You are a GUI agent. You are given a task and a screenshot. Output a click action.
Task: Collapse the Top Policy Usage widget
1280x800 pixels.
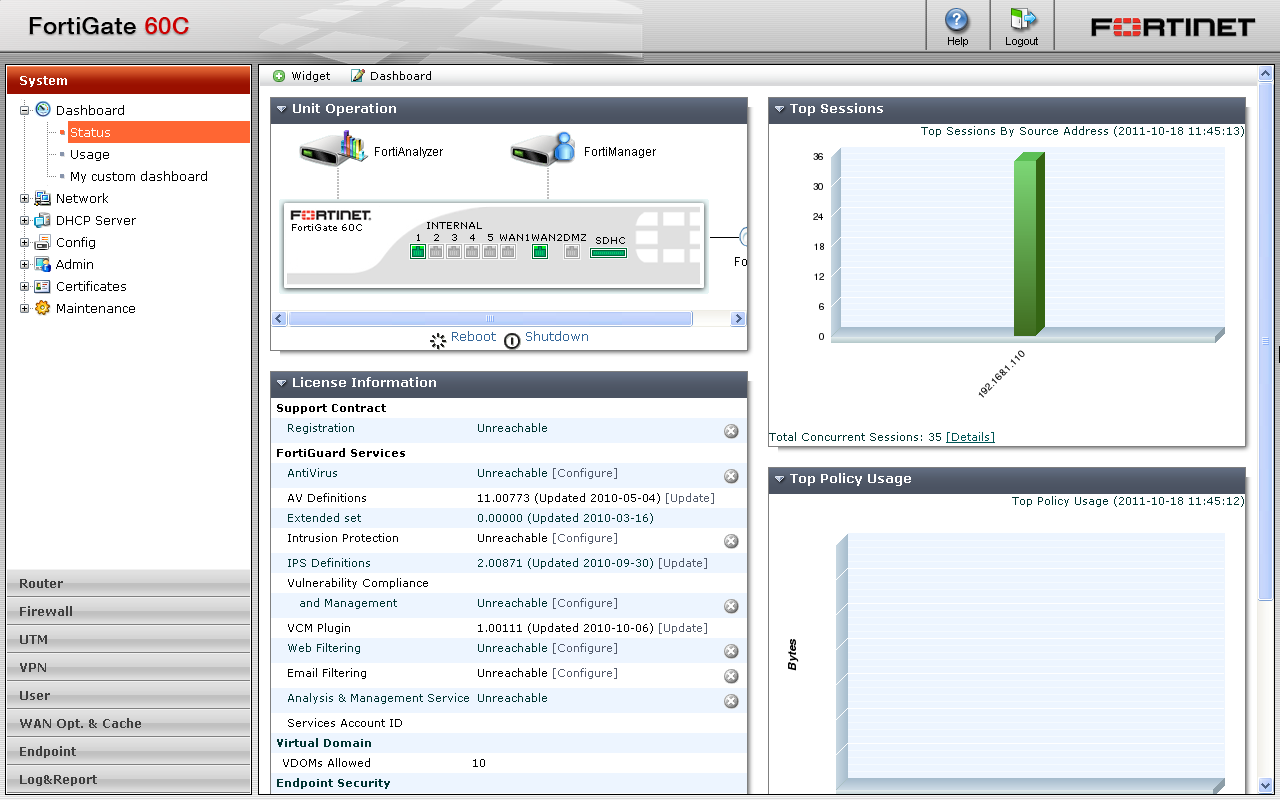pos(780,479)
